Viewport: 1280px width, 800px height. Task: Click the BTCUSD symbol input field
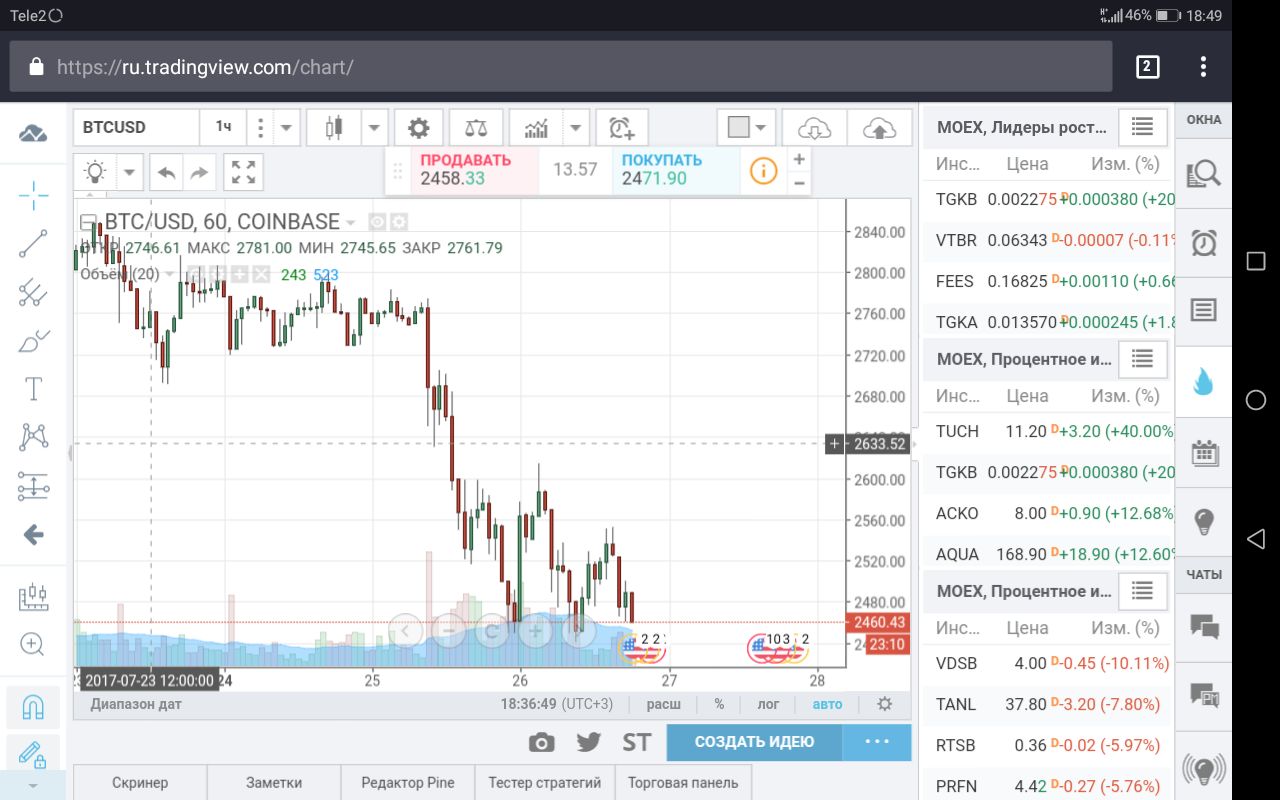[x=136, y=127]
